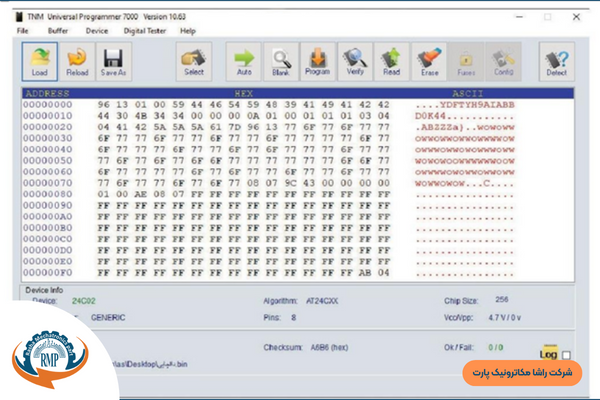Expand the Device menu
600x400 pixels.
click(97, 31)
